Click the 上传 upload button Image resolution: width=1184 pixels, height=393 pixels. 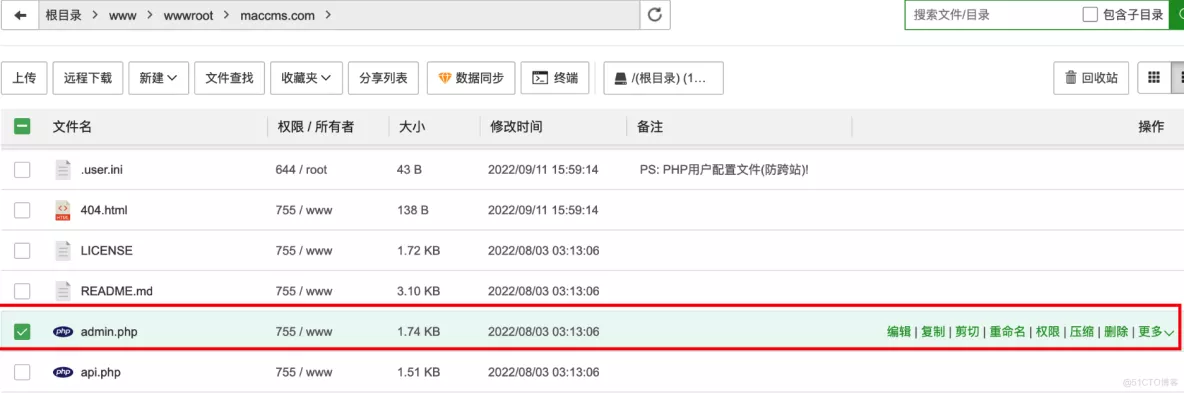[24, 78]
